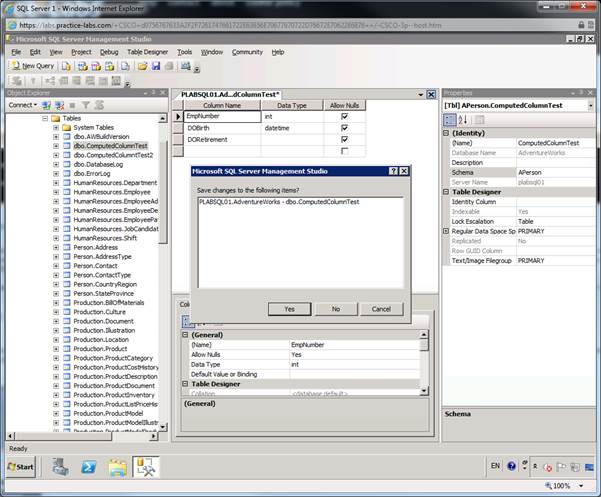601x497 pixels.
Task: Click the dialog's question mark help button
Action: [393, 171]
